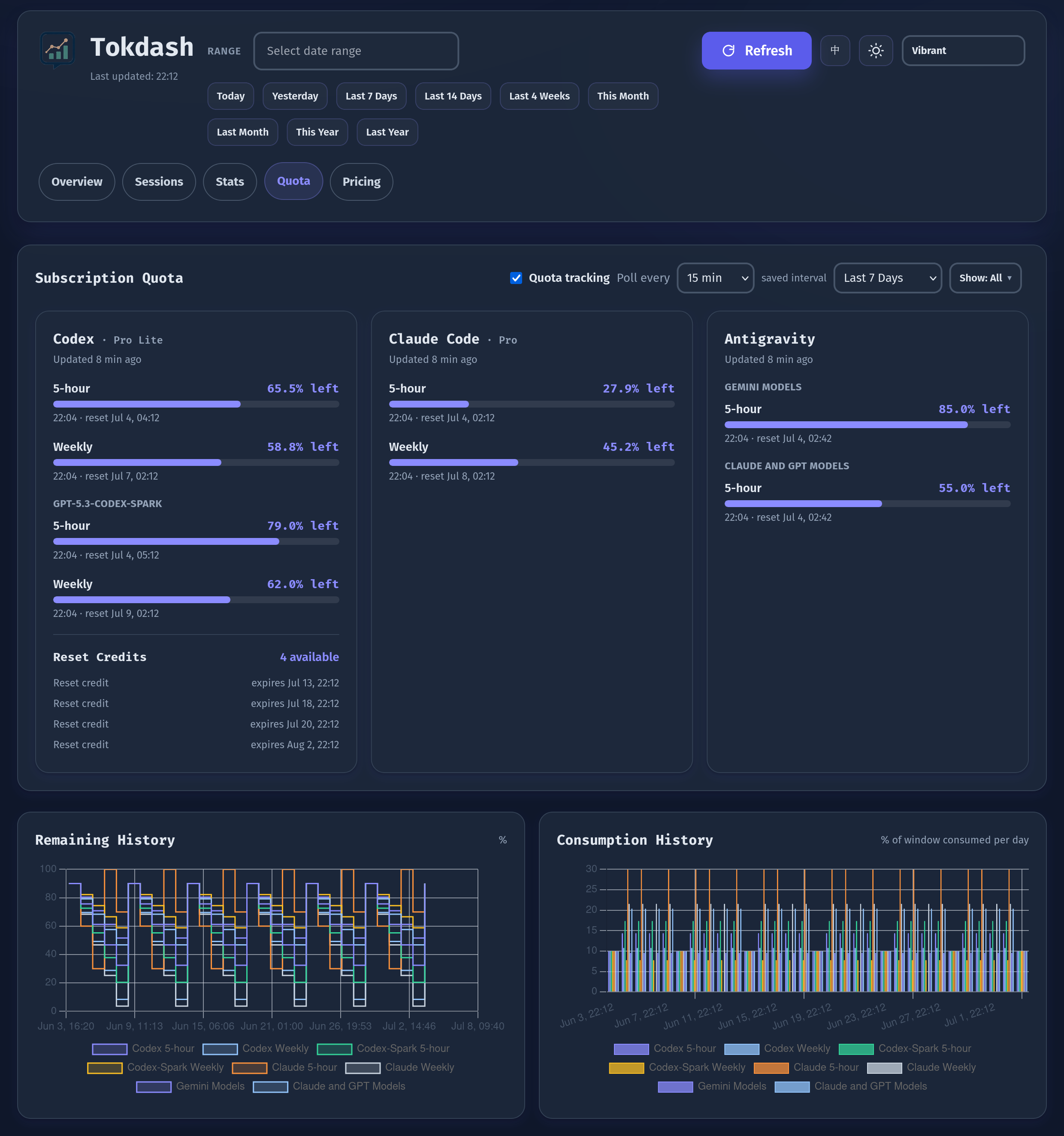Screen dimensions: 1064x1136
Task: Click the Remaining History chart plot
Action: click(x=272, y=940)
